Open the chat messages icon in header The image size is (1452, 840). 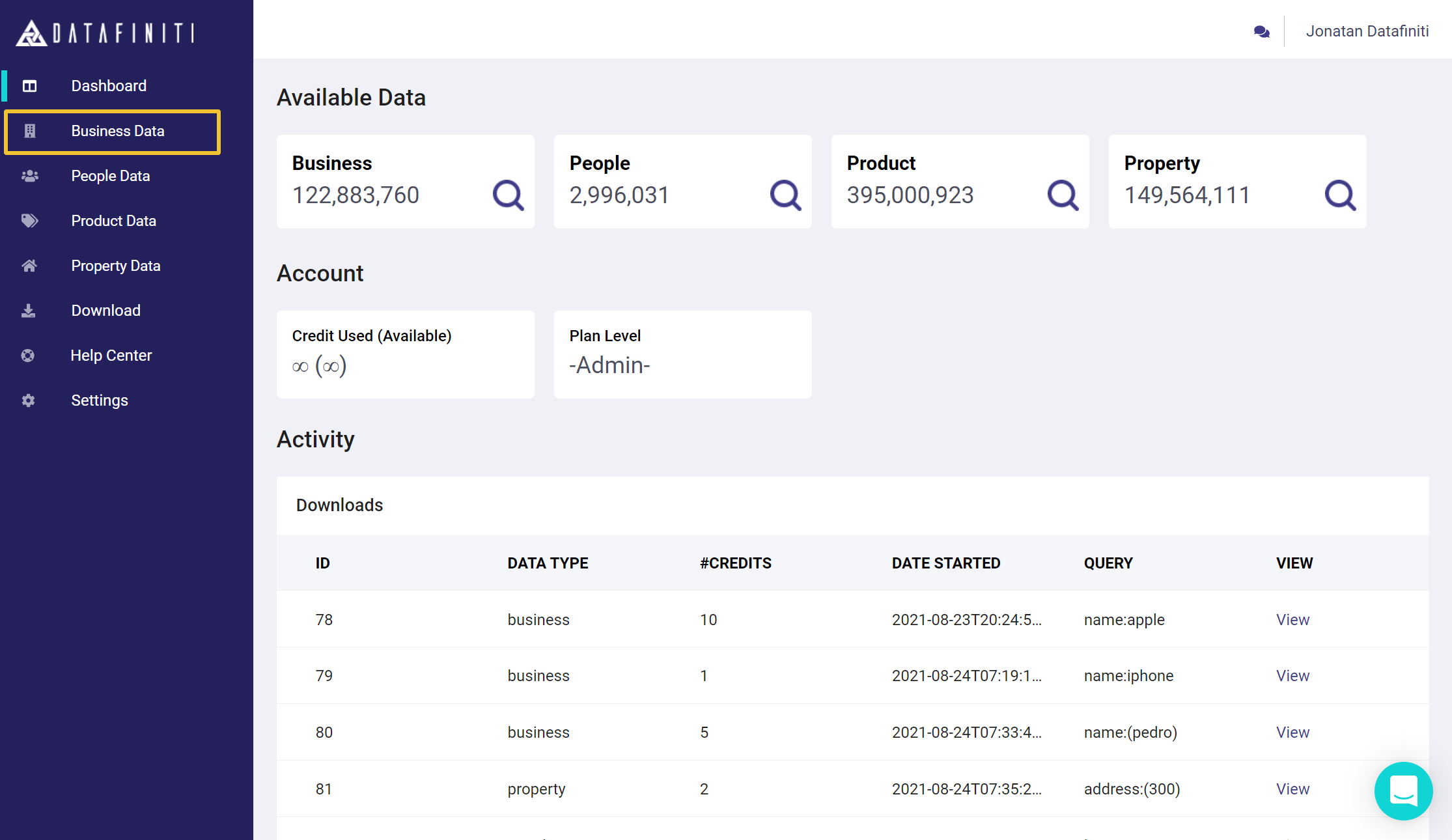coord(1261,31)
